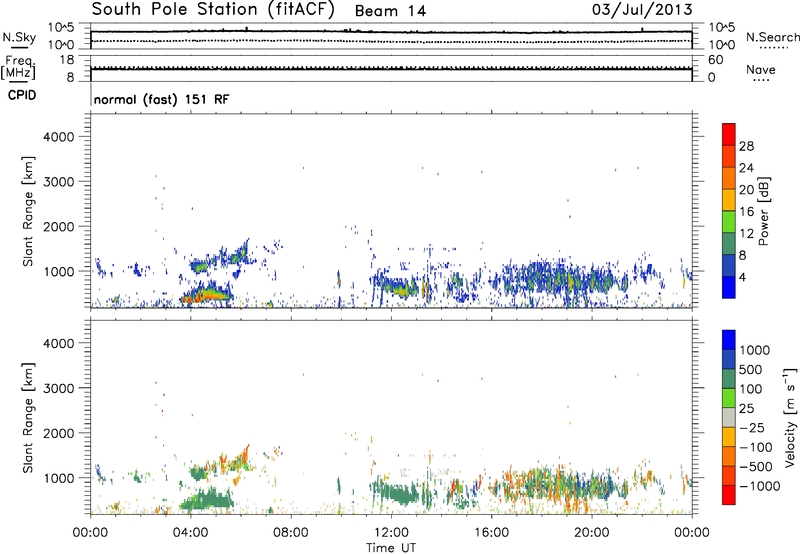Click the gray segment of velocity color bar
The height and width of the screenshot is (554, 800).
pos(729,418)
